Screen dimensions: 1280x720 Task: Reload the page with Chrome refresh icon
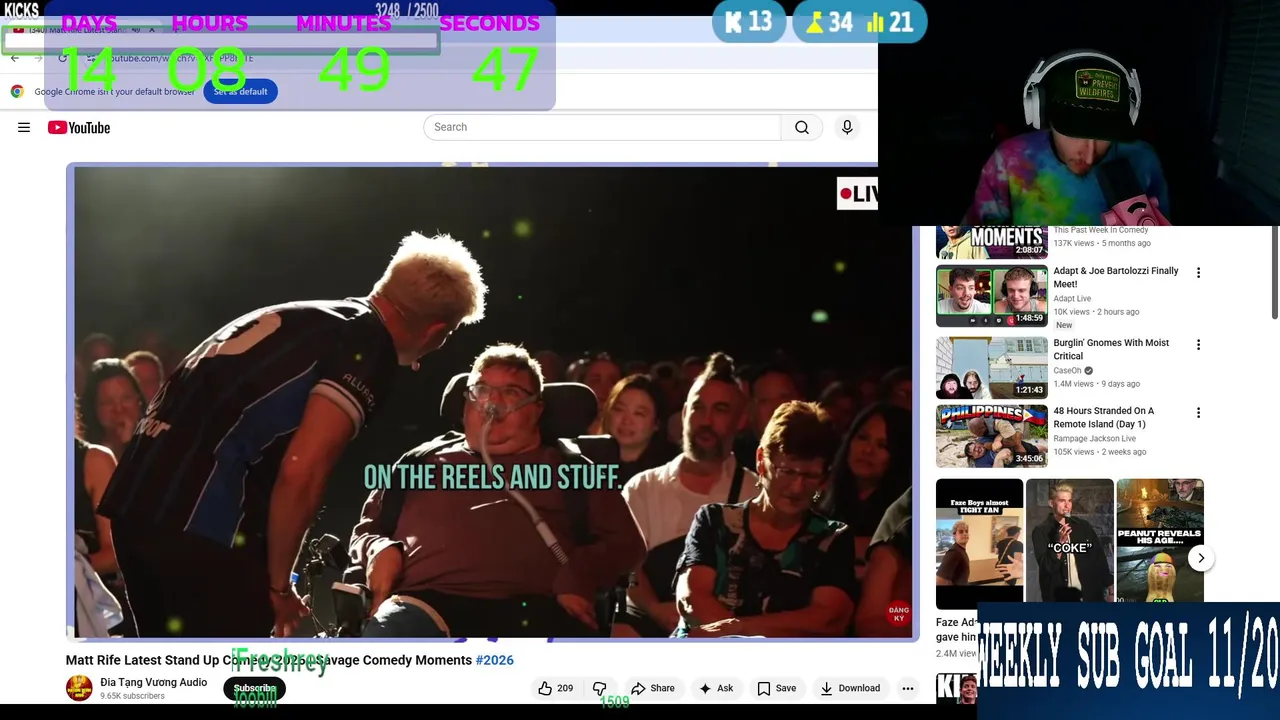[x=62, y=58]
